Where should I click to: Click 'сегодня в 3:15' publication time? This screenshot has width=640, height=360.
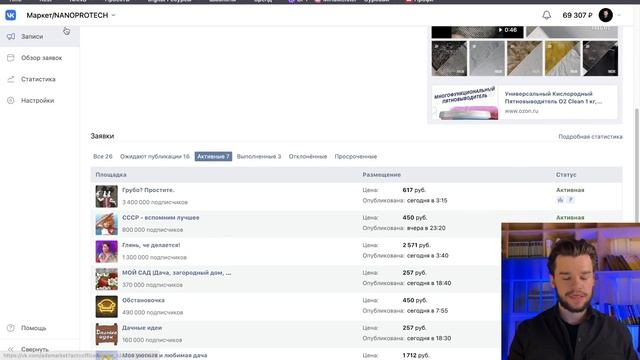(427, 200)
